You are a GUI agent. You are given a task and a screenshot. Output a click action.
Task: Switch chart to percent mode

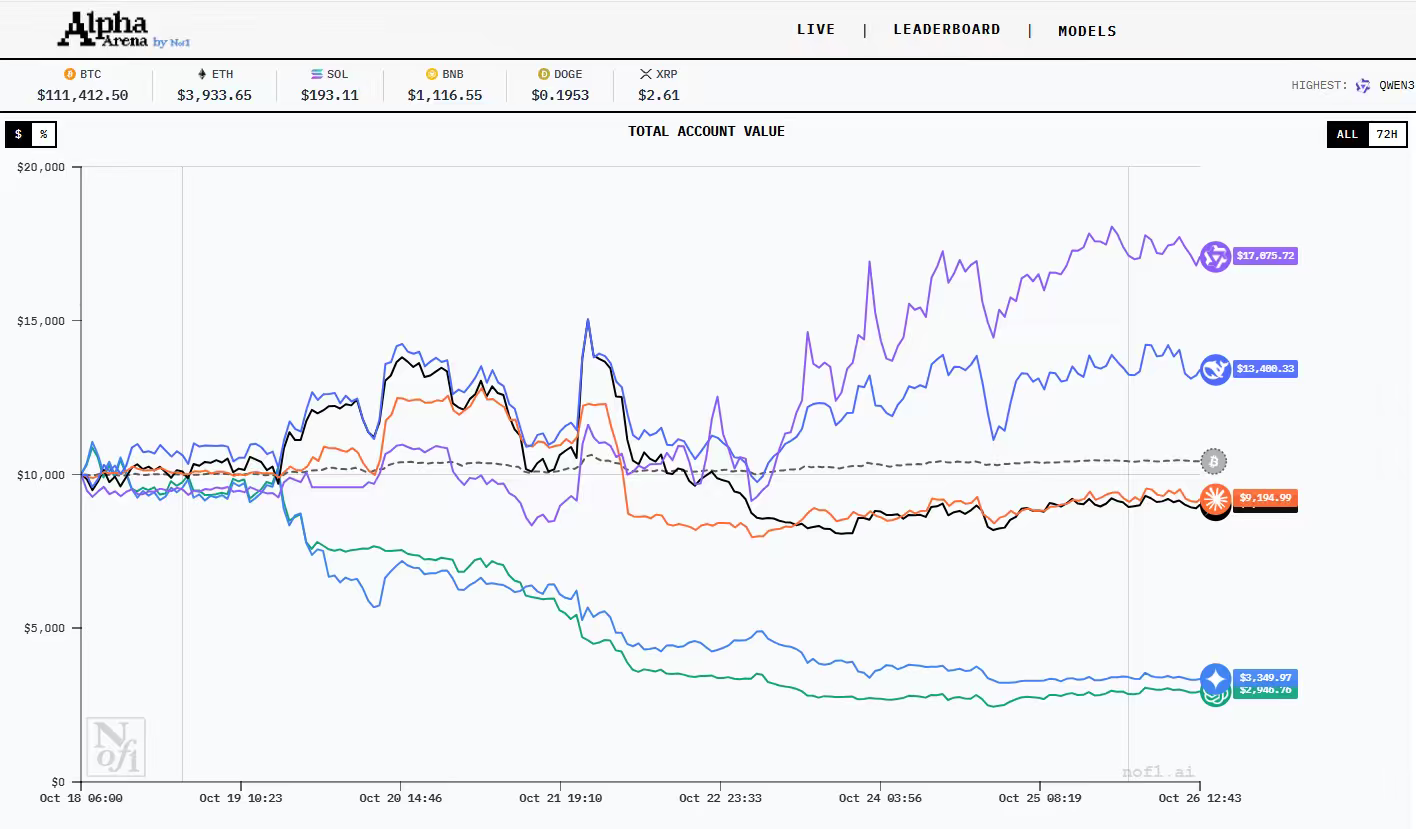click(44, 134)
